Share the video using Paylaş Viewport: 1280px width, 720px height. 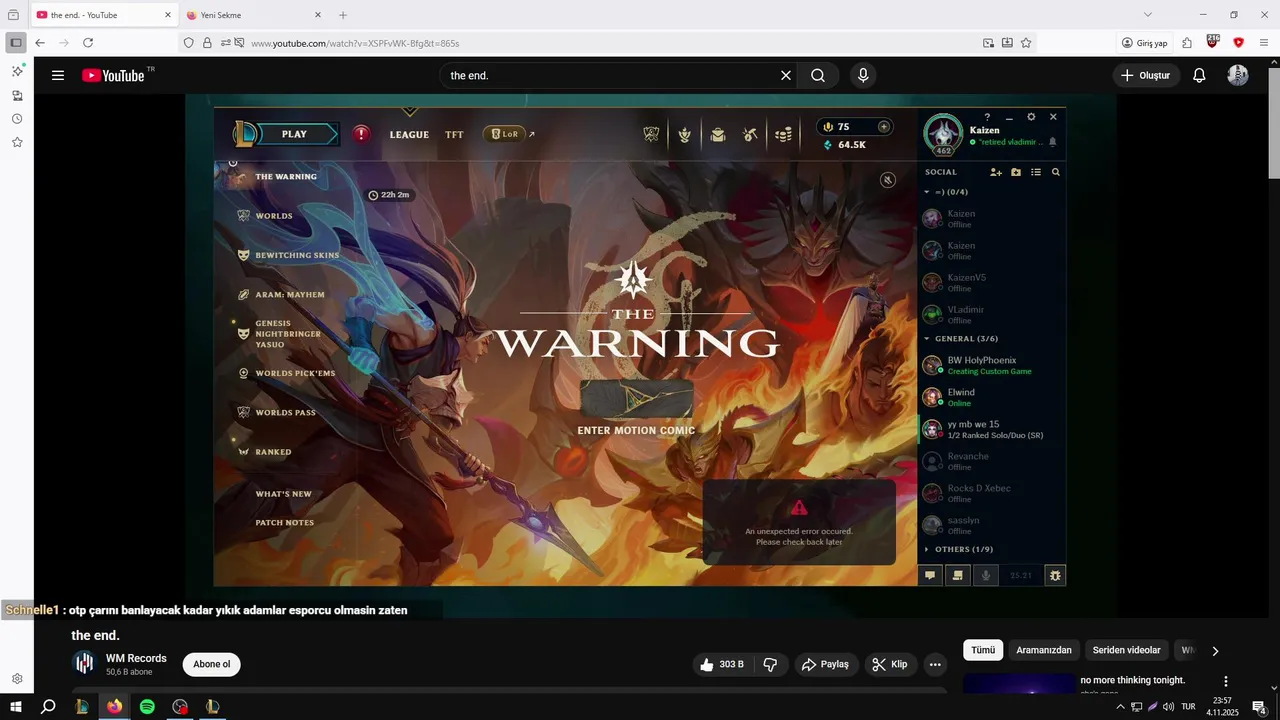(825, 664)
